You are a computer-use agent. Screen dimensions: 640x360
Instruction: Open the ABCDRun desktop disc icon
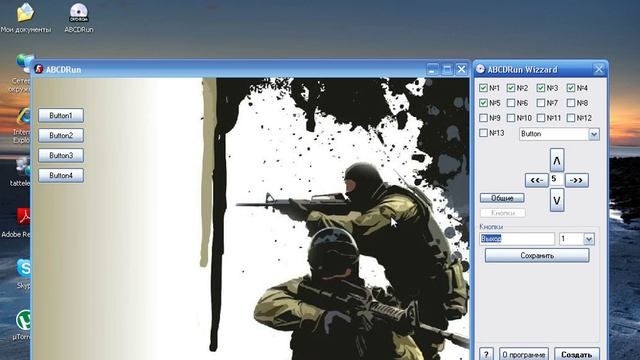point(79,18)
